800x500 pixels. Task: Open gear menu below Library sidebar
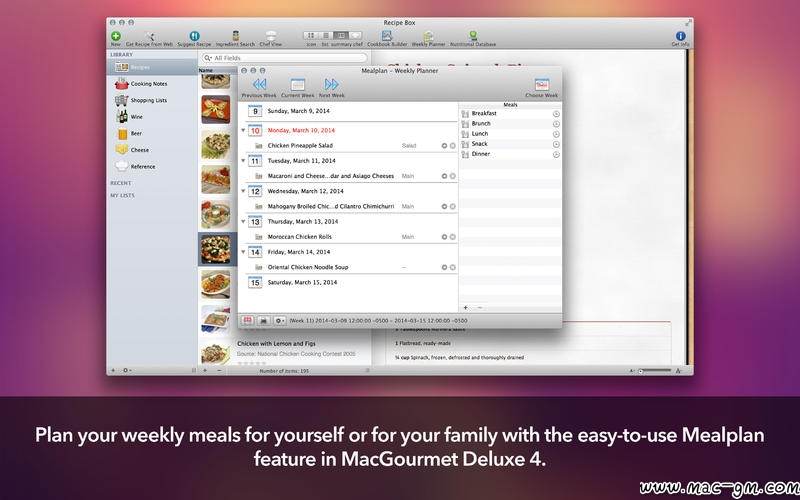[127, 370]
